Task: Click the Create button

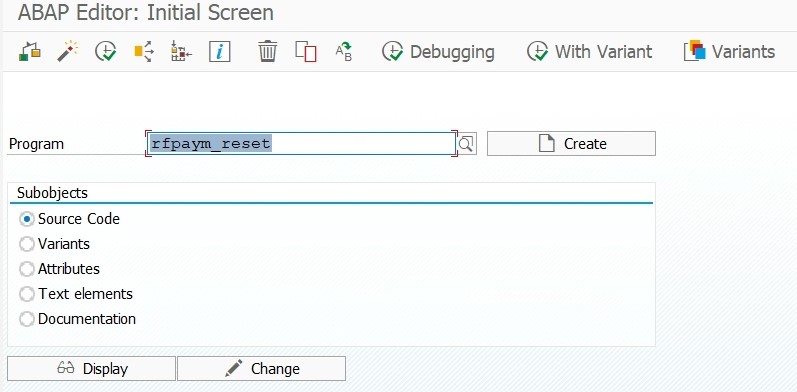Action: [571, 144]
